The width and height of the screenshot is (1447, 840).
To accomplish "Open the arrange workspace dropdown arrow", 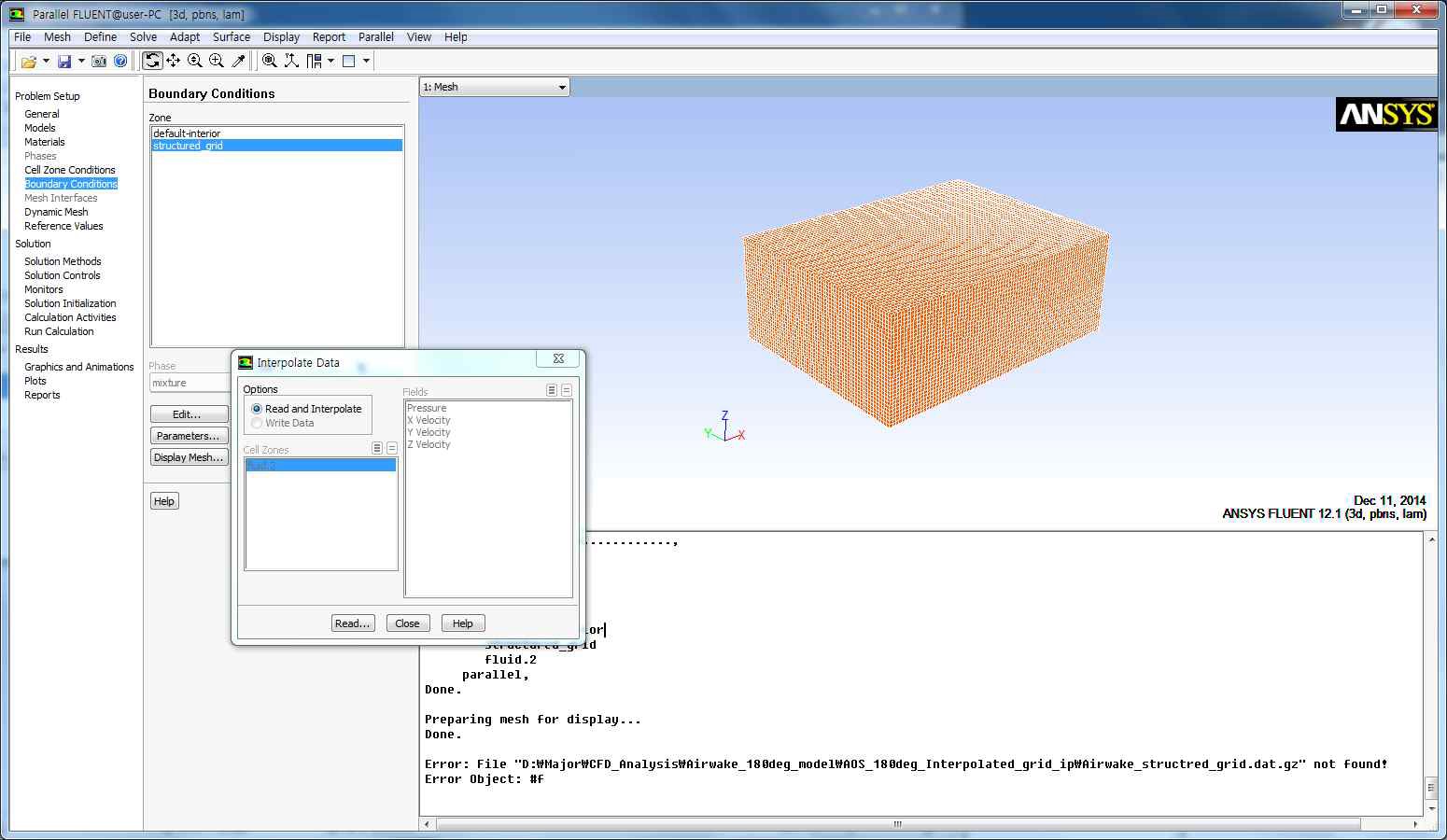I will pyautogui.click(x=330, y=62).
